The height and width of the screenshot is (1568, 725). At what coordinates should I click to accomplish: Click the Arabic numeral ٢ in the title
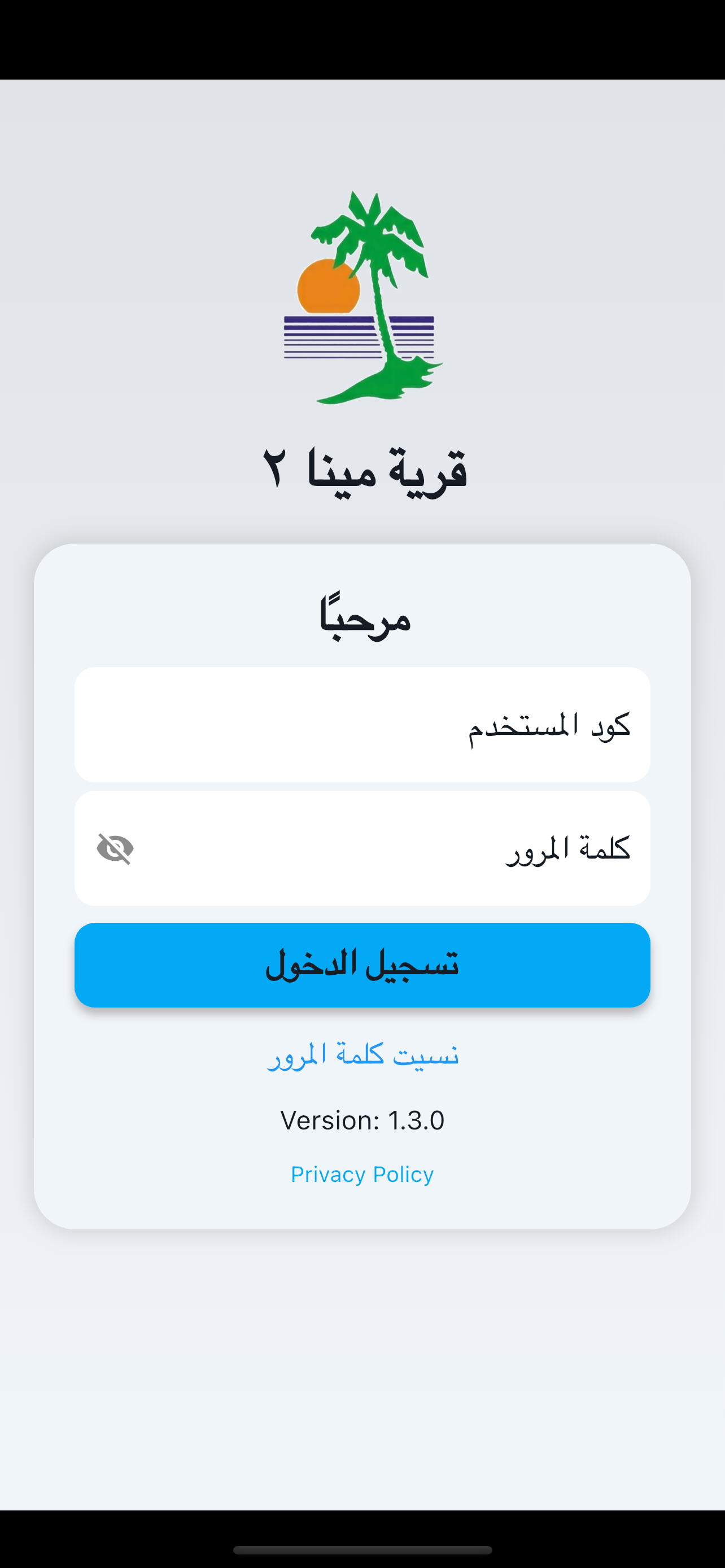(273, 467)
